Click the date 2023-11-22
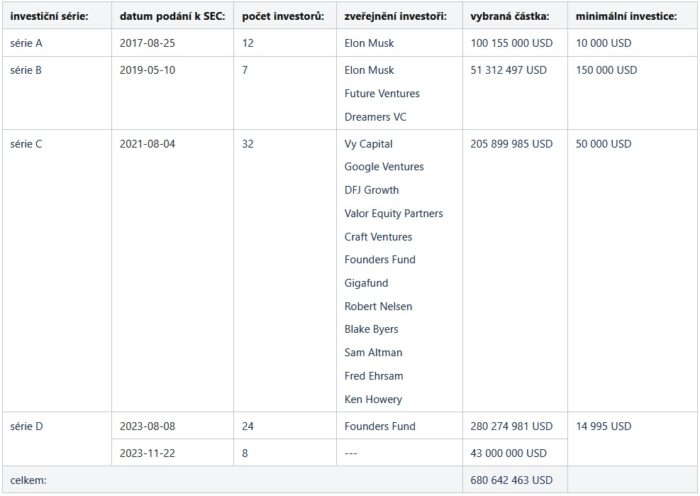Screen dimensions: 700x496 pyautogui.click(x=147, y=453)
